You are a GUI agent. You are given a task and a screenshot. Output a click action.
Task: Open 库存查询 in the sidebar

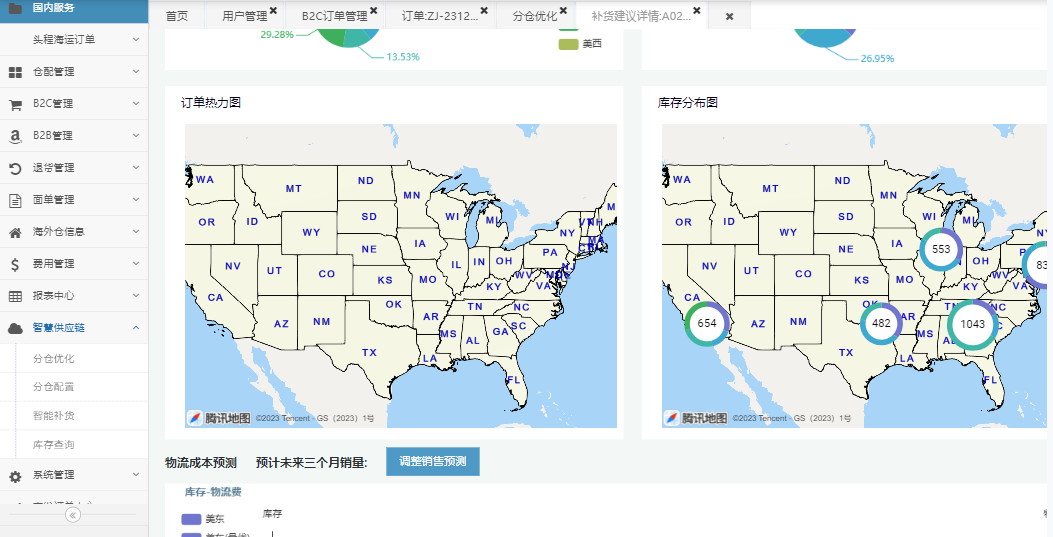click(54, 445)
